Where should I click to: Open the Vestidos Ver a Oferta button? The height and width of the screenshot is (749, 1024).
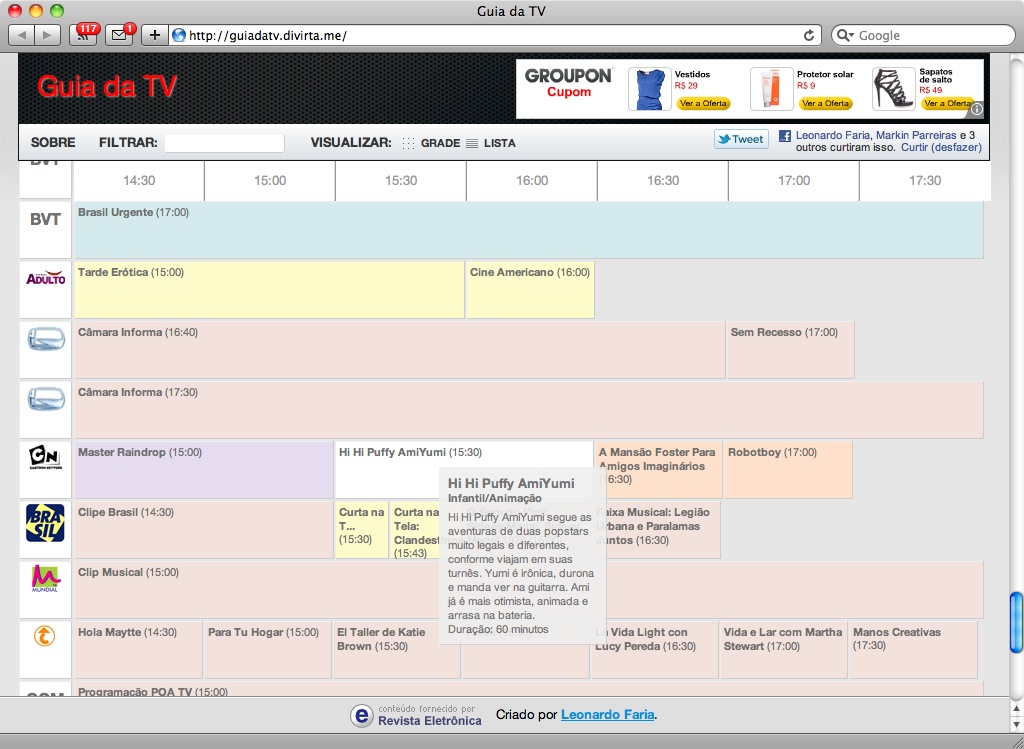click(x=702, y=103)
